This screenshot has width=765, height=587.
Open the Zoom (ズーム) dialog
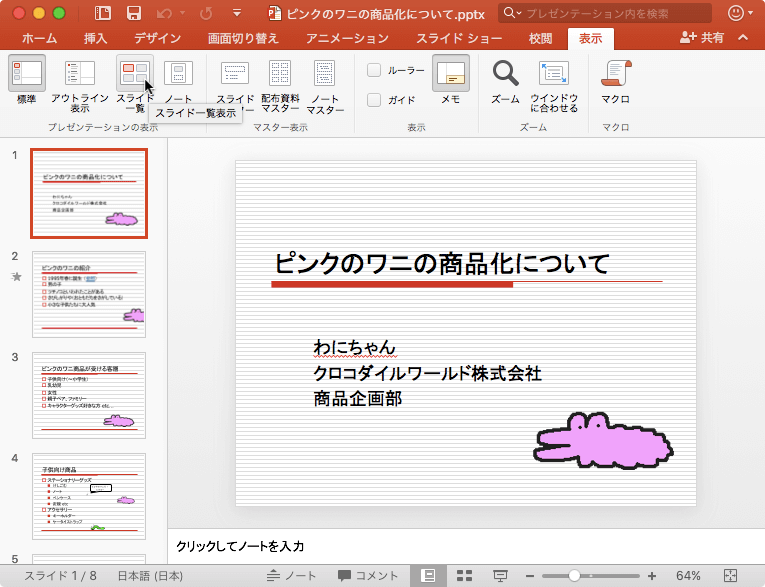point(505,81)
